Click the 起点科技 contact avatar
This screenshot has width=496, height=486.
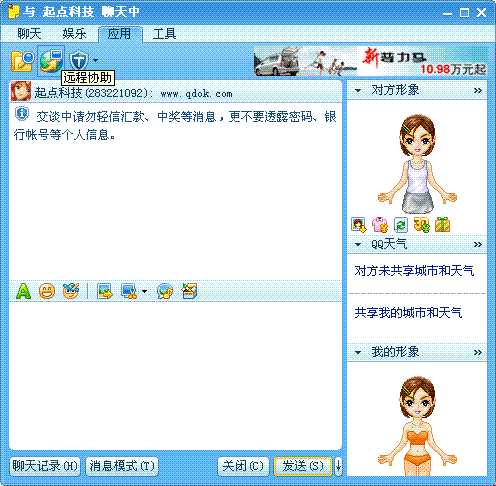coord(21,91)
